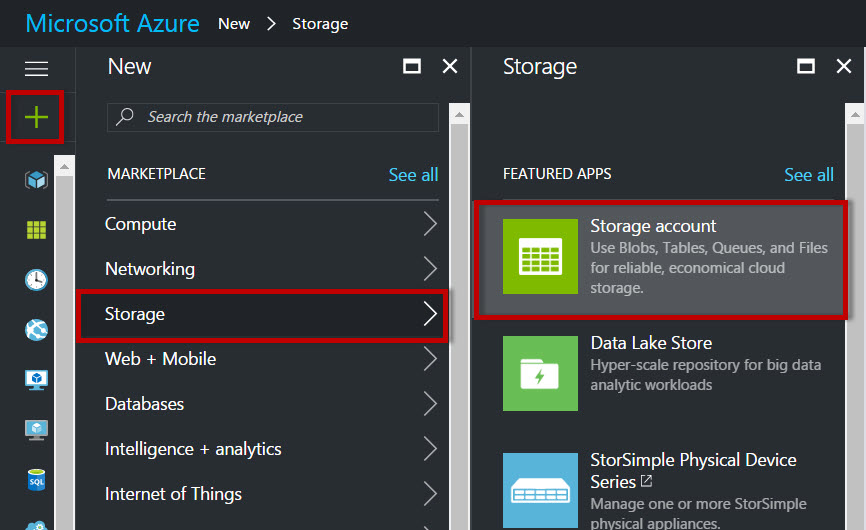Click the Storage account green table icon
The height and width of the screenshot is (530, 866).
pos(540,256)
